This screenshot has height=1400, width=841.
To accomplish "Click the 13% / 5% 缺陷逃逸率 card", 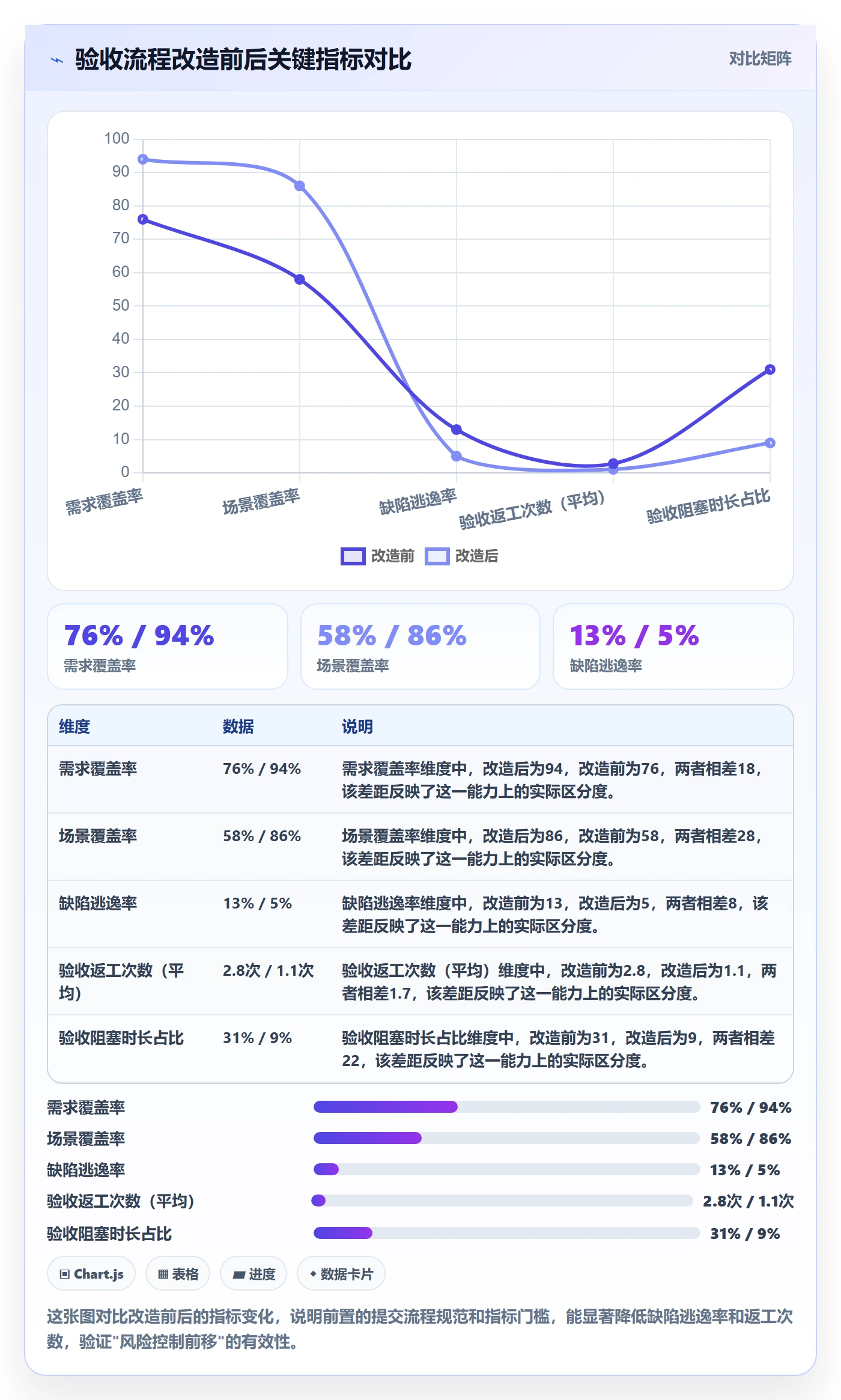I will (x=673, y=647).
